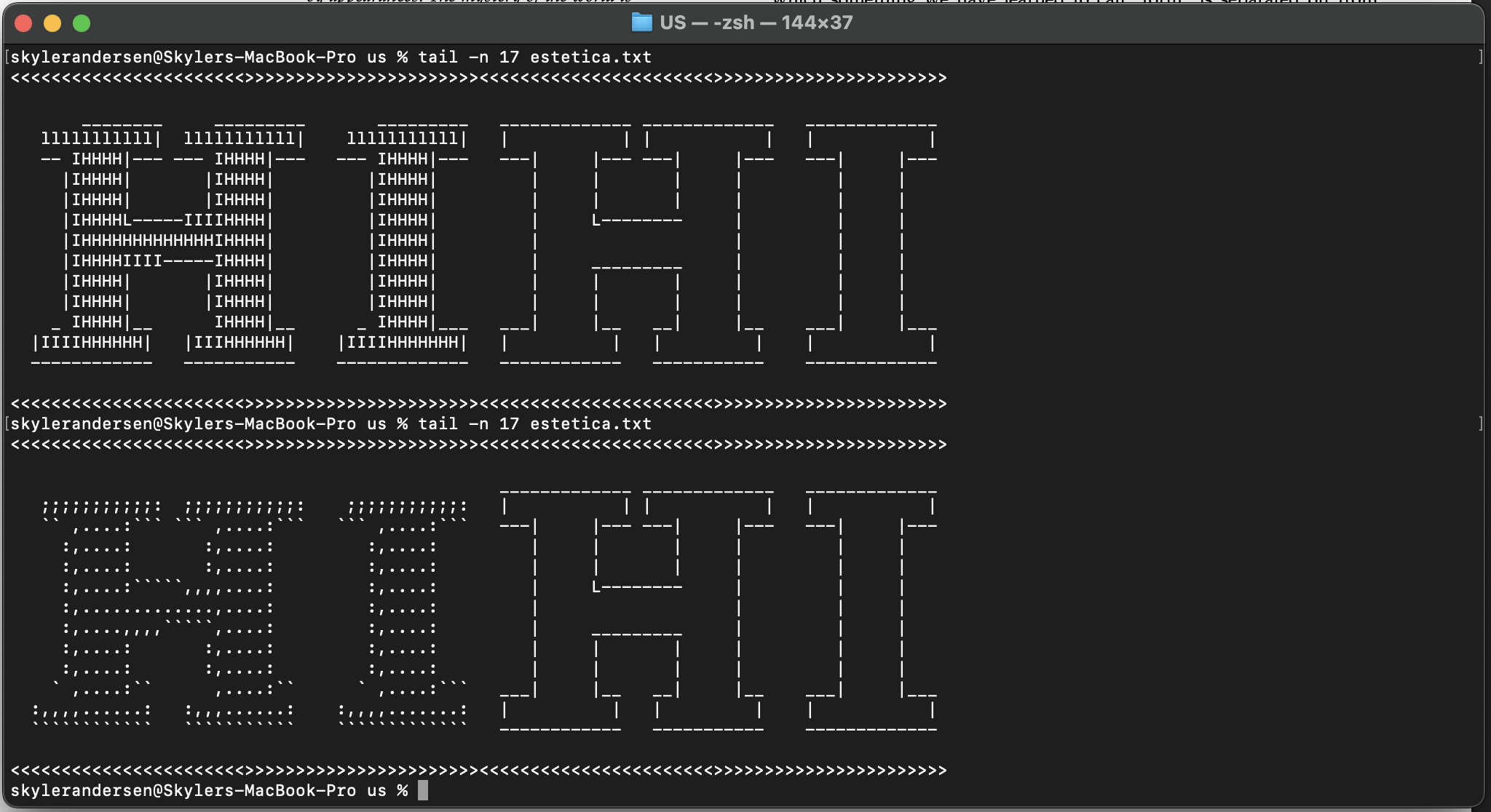Click the ASCII 'H' letter made of IHHHH characters
Viewport: 1491px width, 812px height.
167,240
